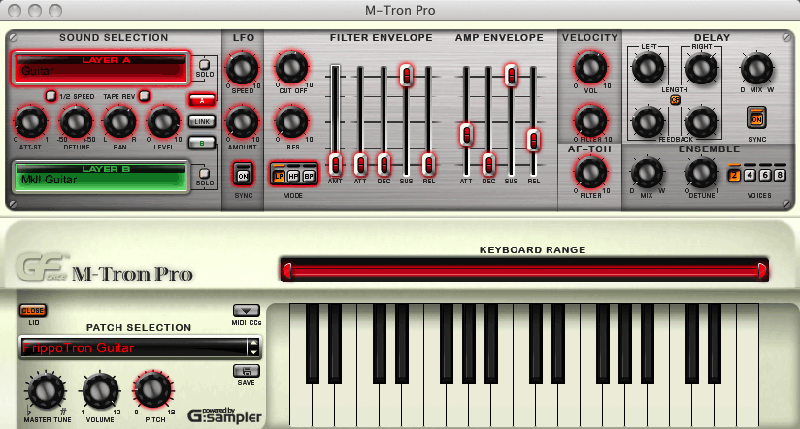Open the MIDI CCs dropdown
The height and width of the screenshot is (429, 800).
(246, 310)
